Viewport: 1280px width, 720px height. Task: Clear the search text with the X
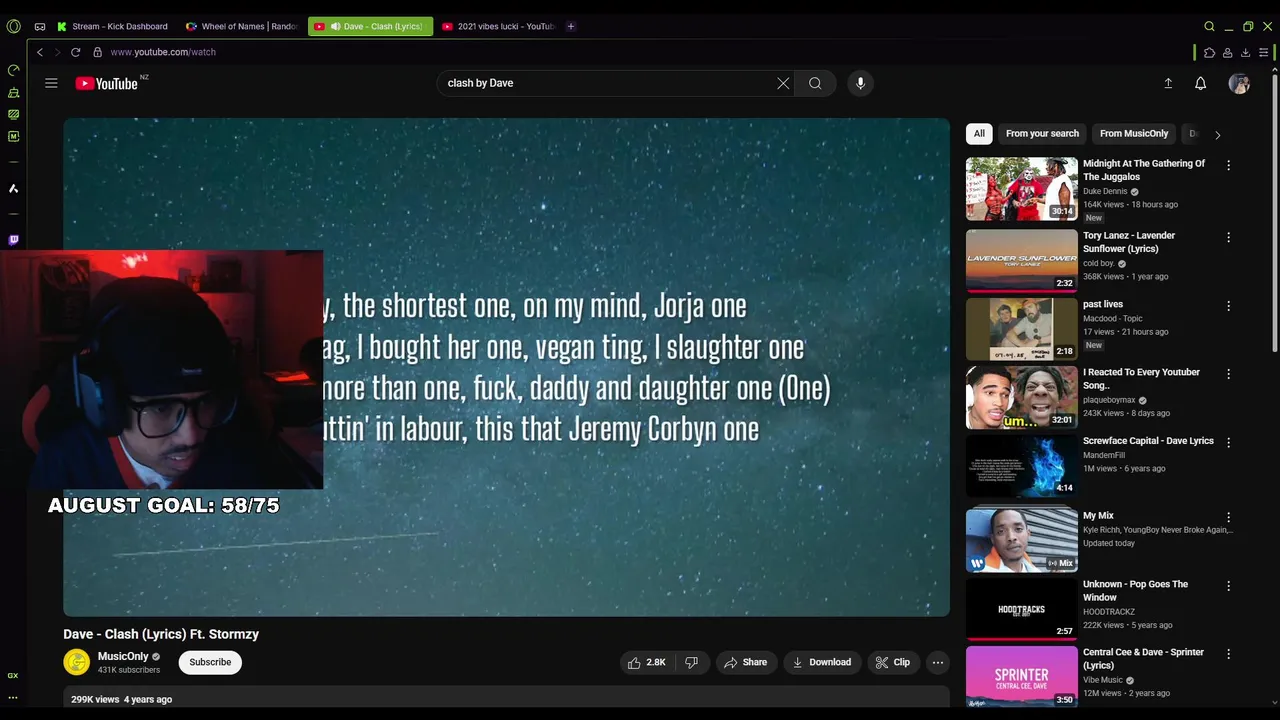click(x=783, y=83)
